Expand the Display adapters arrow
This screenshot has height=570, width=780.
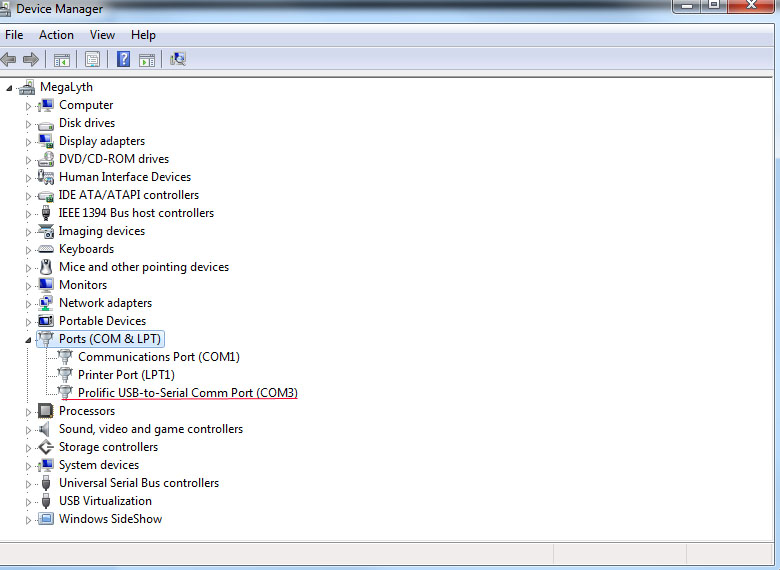(x=28, y=142)
